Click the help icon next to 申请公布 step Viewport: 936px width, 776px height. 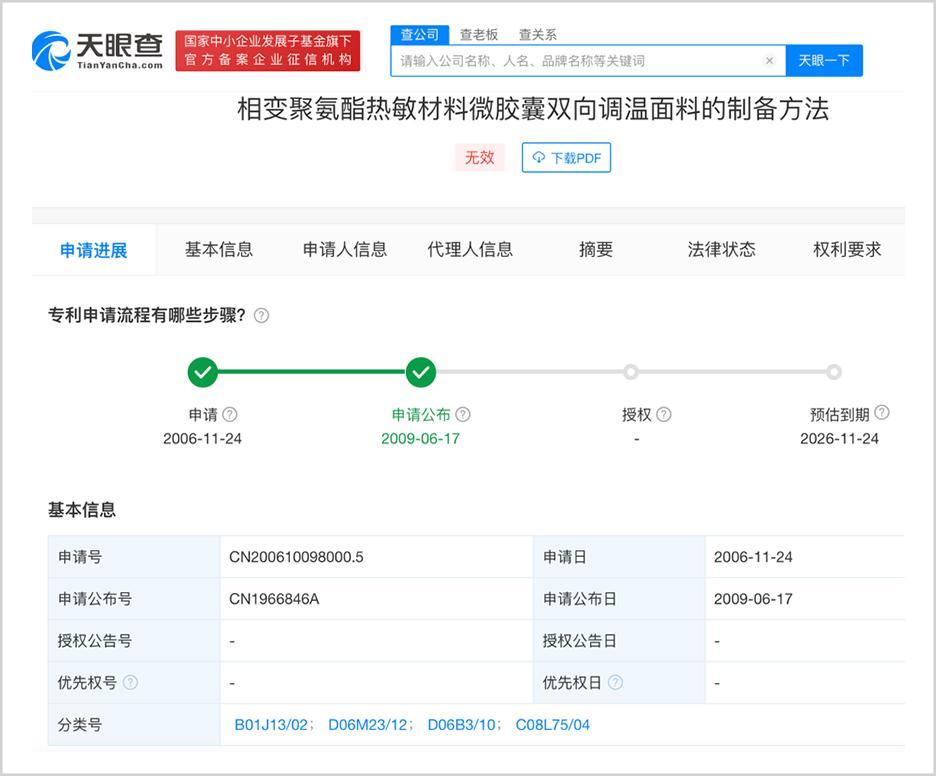point(463,415)
